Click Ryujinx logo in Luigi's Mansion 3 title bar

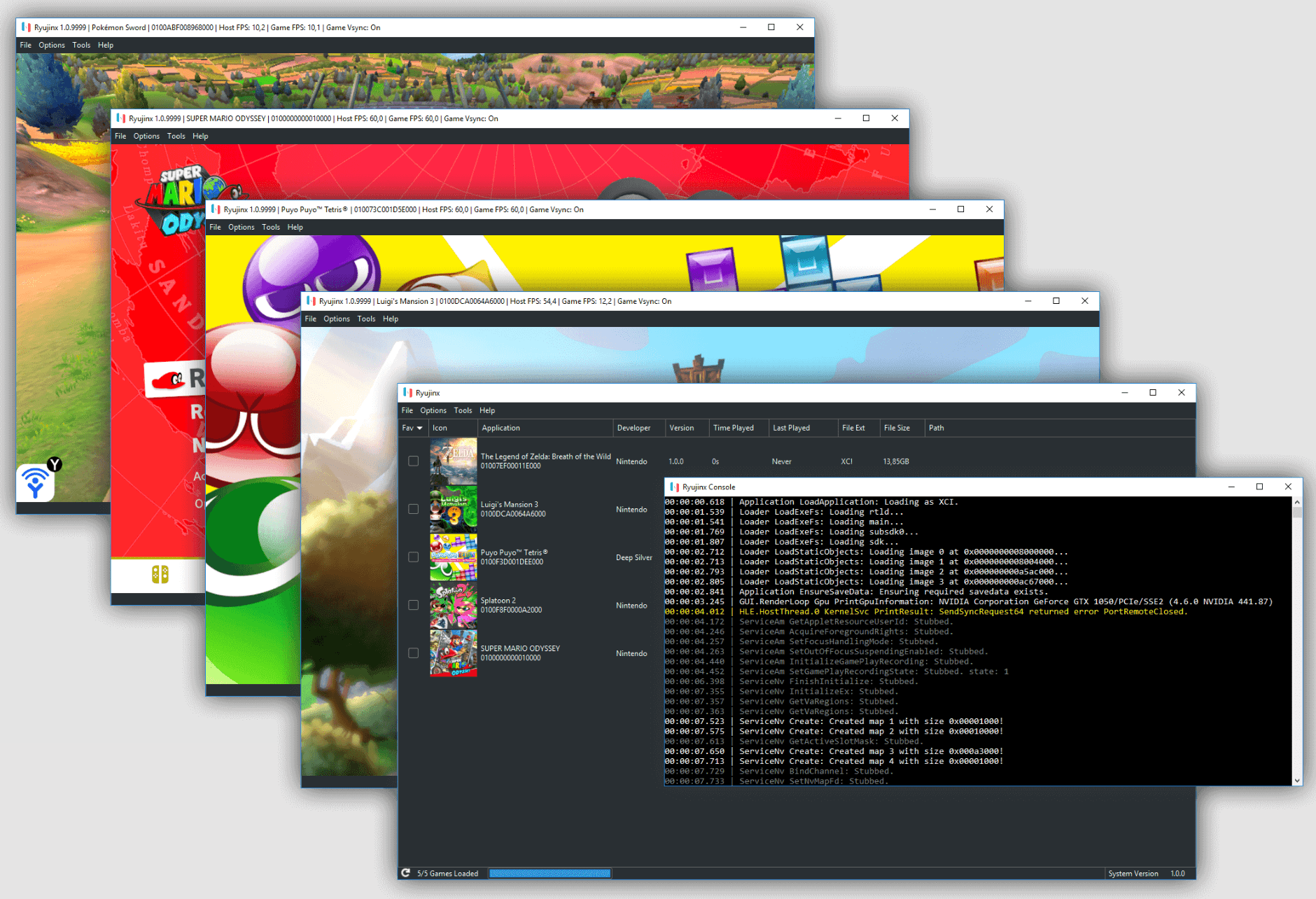(x=311, y=301)
